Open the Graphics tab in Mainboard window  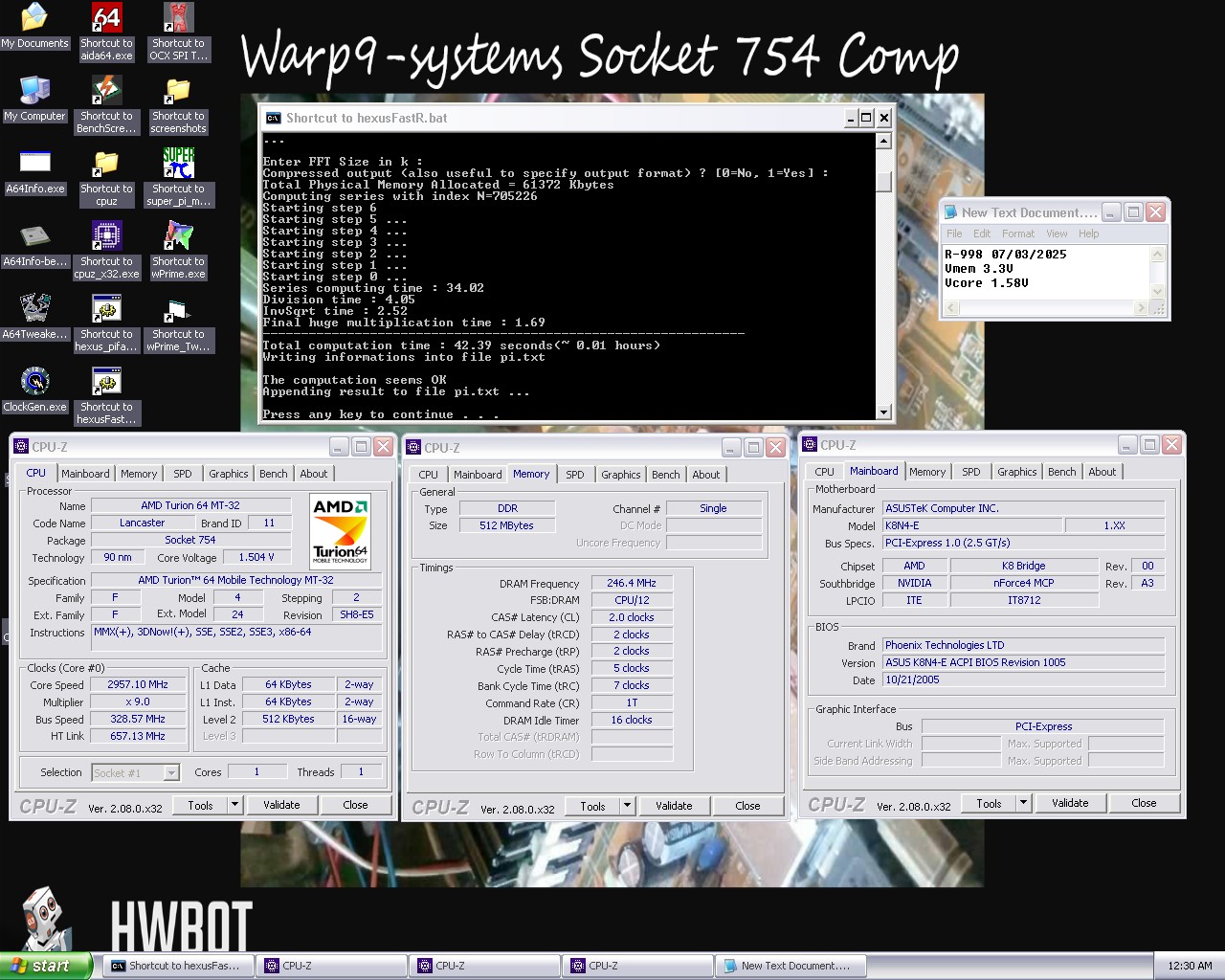[1016, 472]
